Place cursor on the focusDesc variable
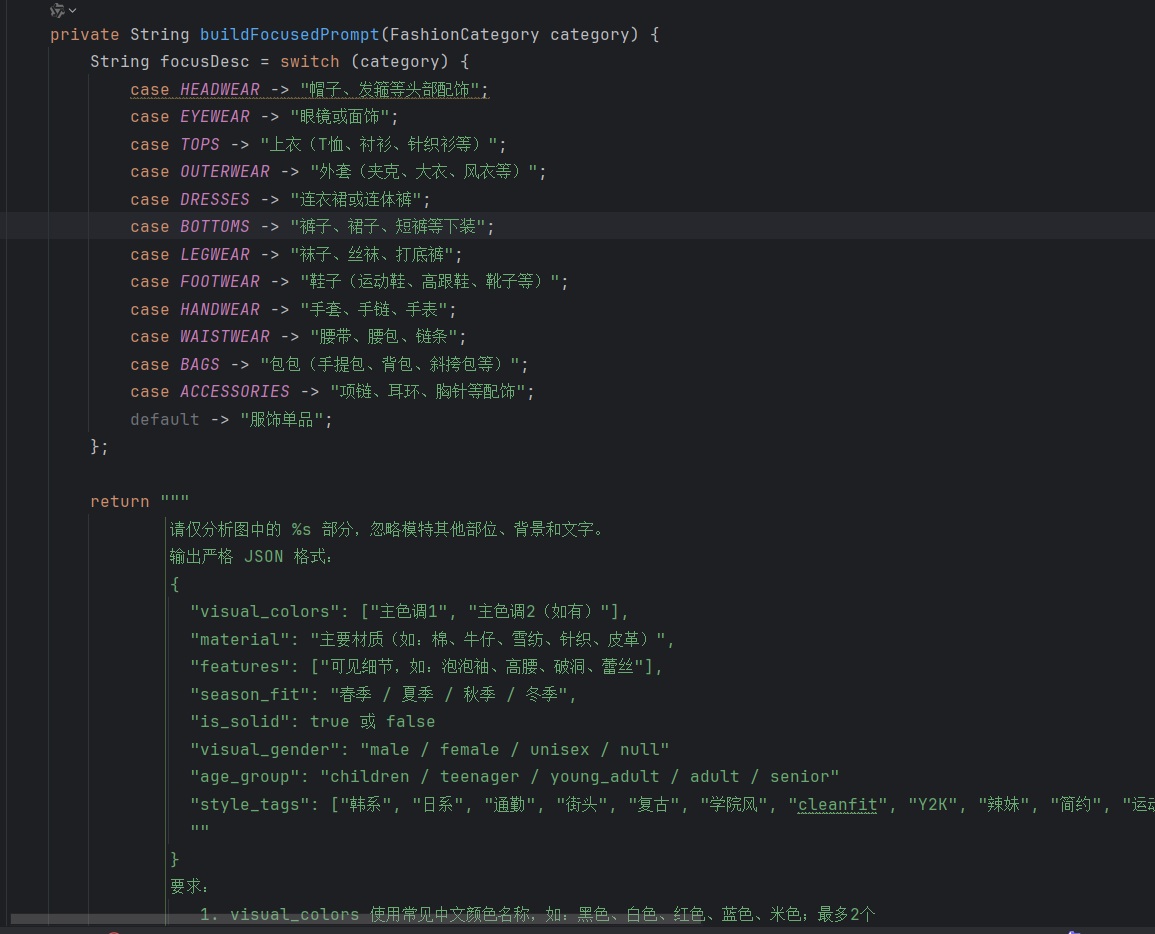 click(205, 62)
